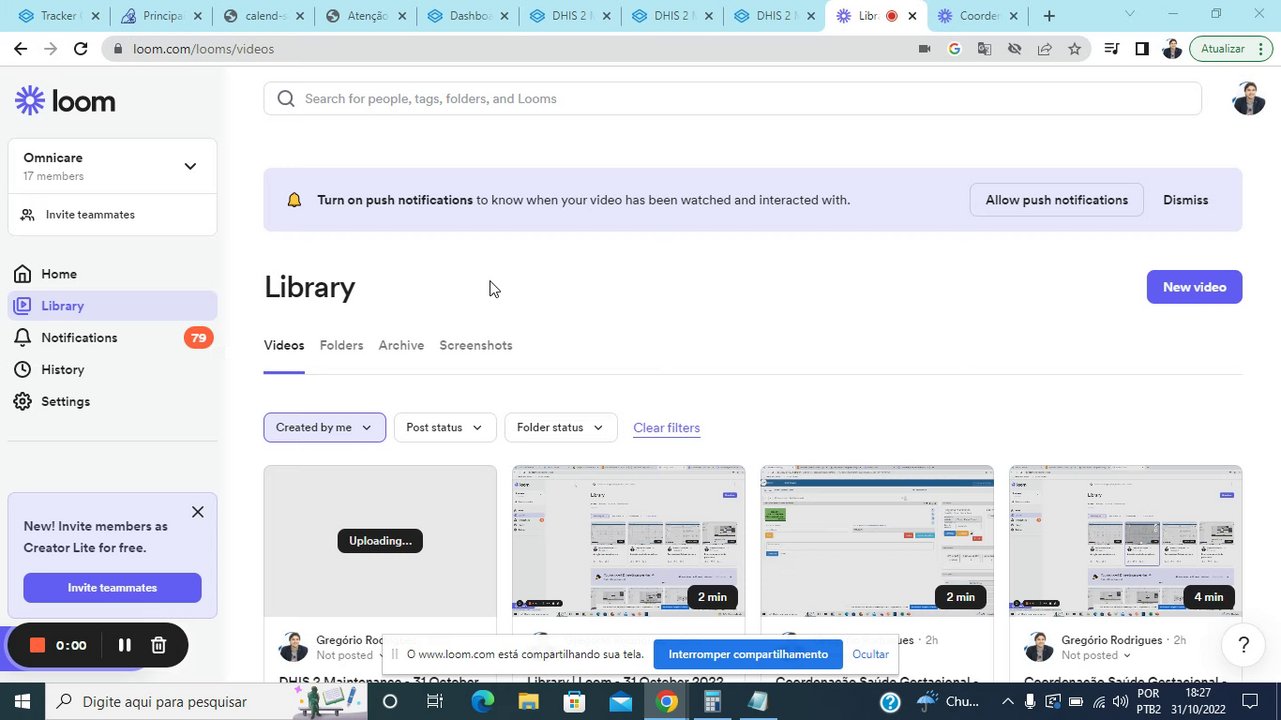Go to History clock icon
1281x720 pixels.
[23, 370]
